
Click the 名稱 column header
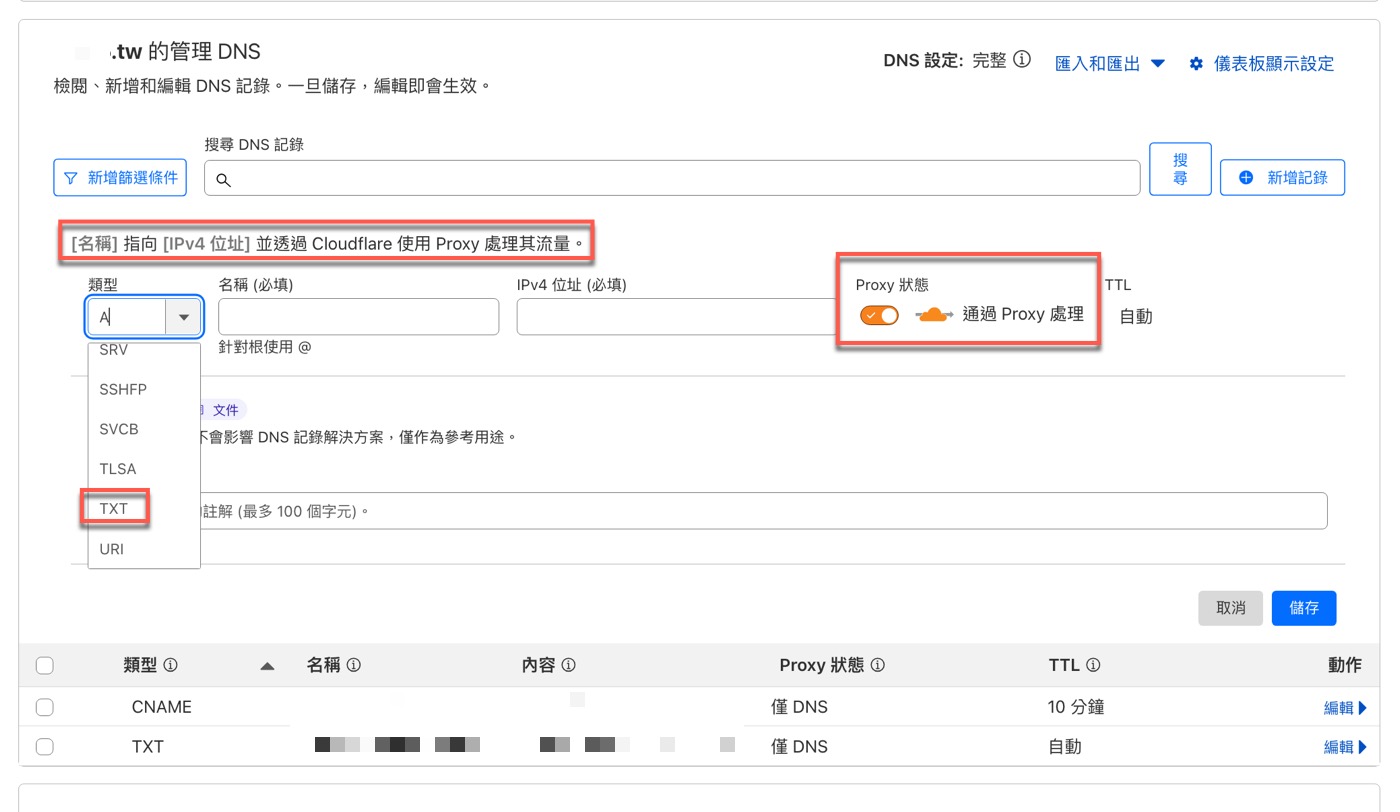[324, 665]
